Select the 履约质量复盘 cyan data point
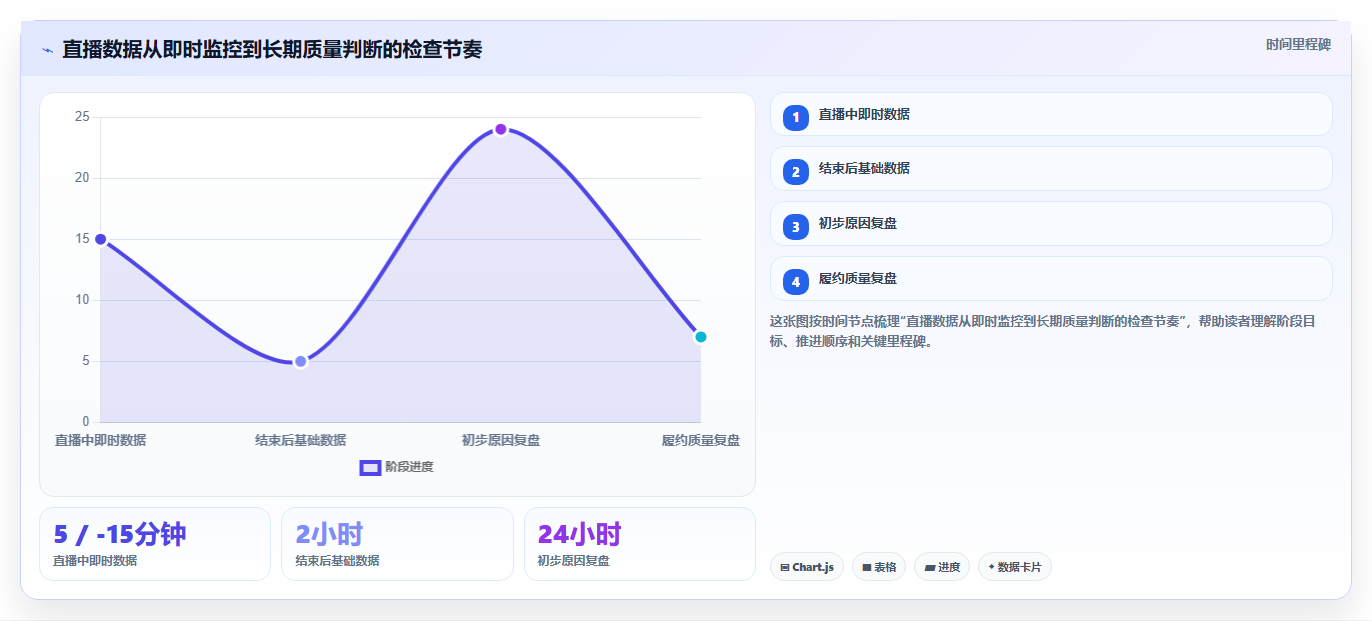 [701, 337]
